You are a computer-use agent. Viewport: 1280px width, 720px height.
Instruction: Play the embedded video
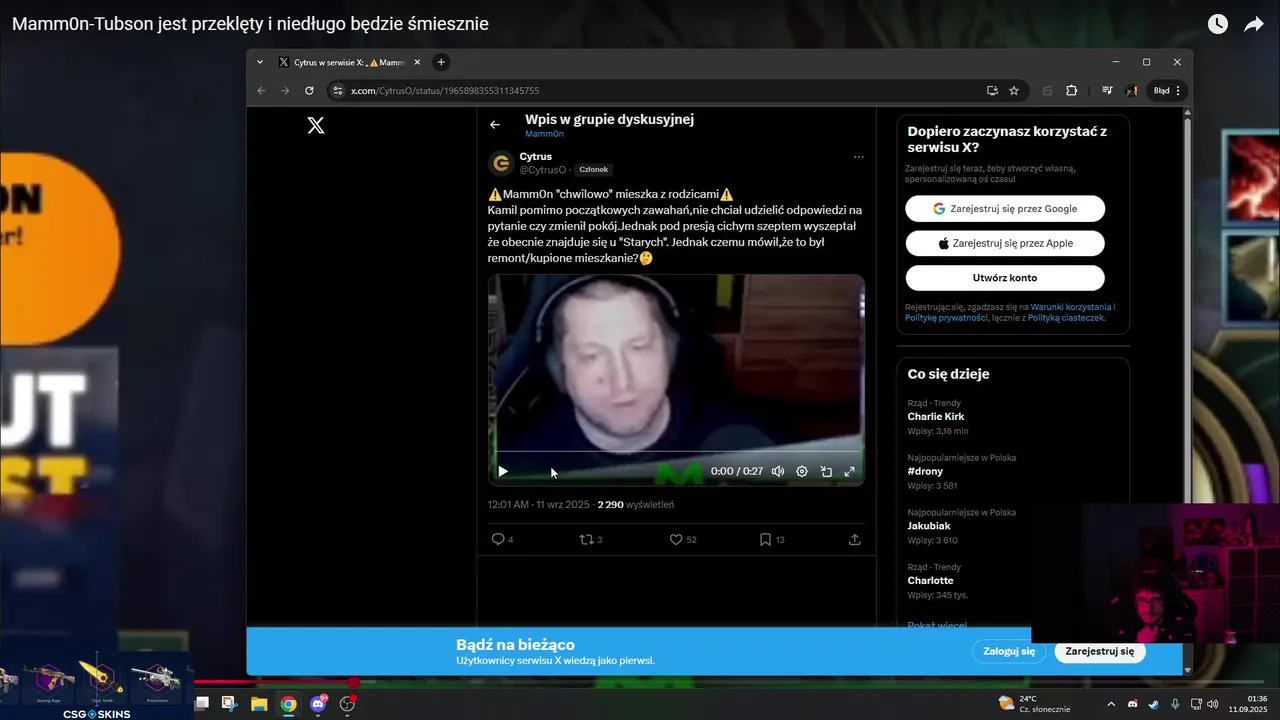[x=503, y=471]
